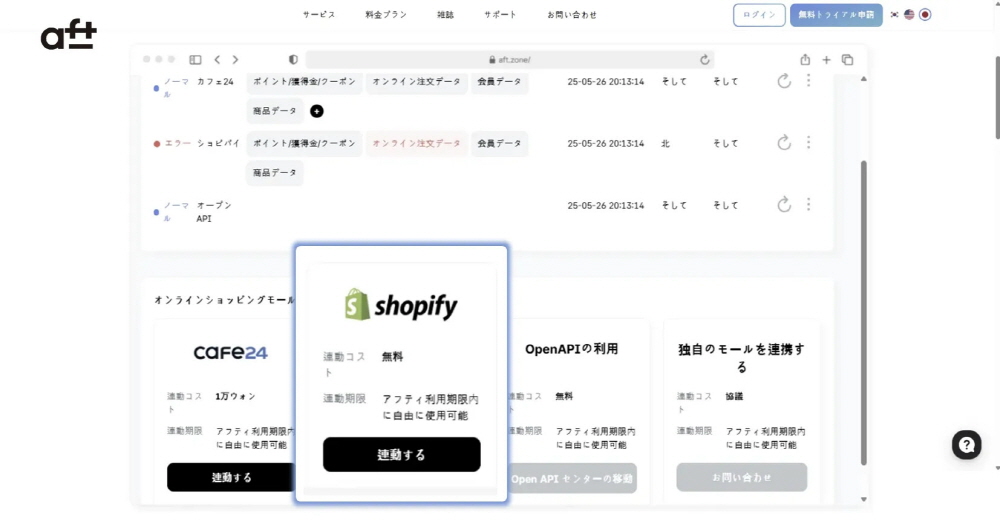Click ポイント/獲得金/クーポン tag in ショピパイ row
Image resolution: width=1000 pixels, height=528 pixels.
(x=304, y=143)
